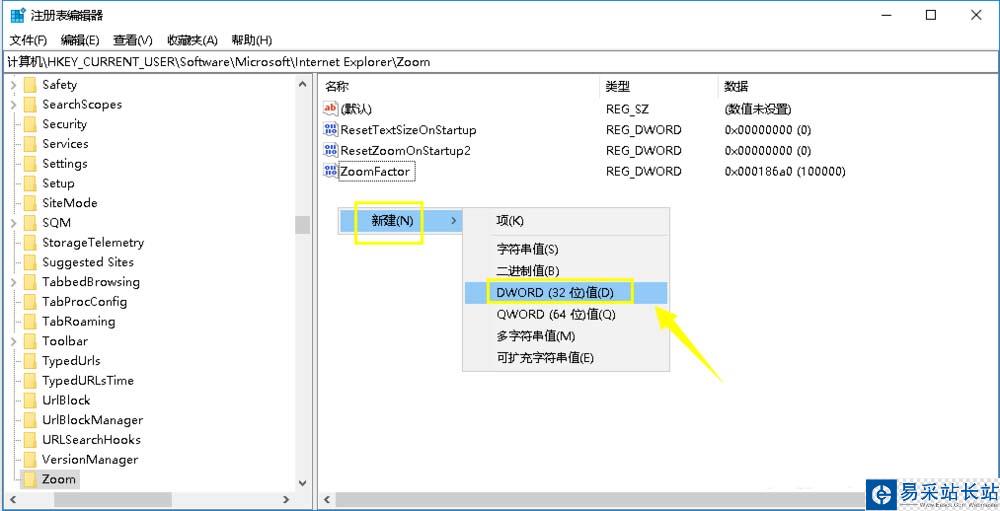Click the Services folder icon
The image size is (1000, 511).
pyautogui.click(x=30, y=144)
